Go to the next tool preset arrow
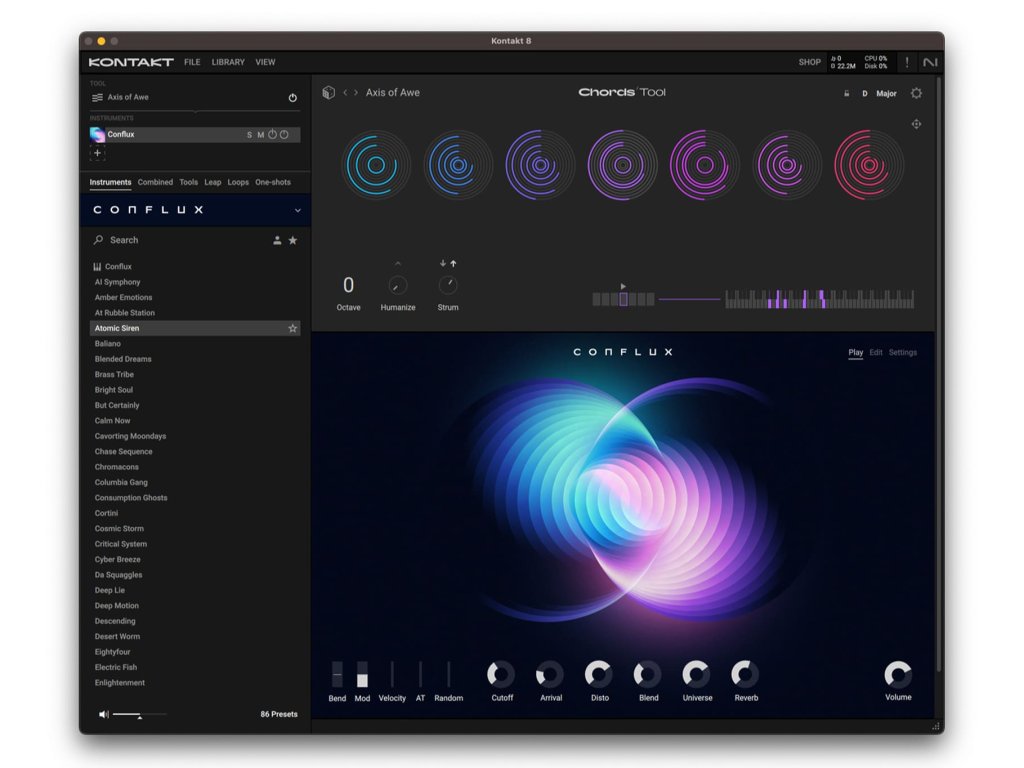Viewport: 1024px width, 768px height. 356,93
